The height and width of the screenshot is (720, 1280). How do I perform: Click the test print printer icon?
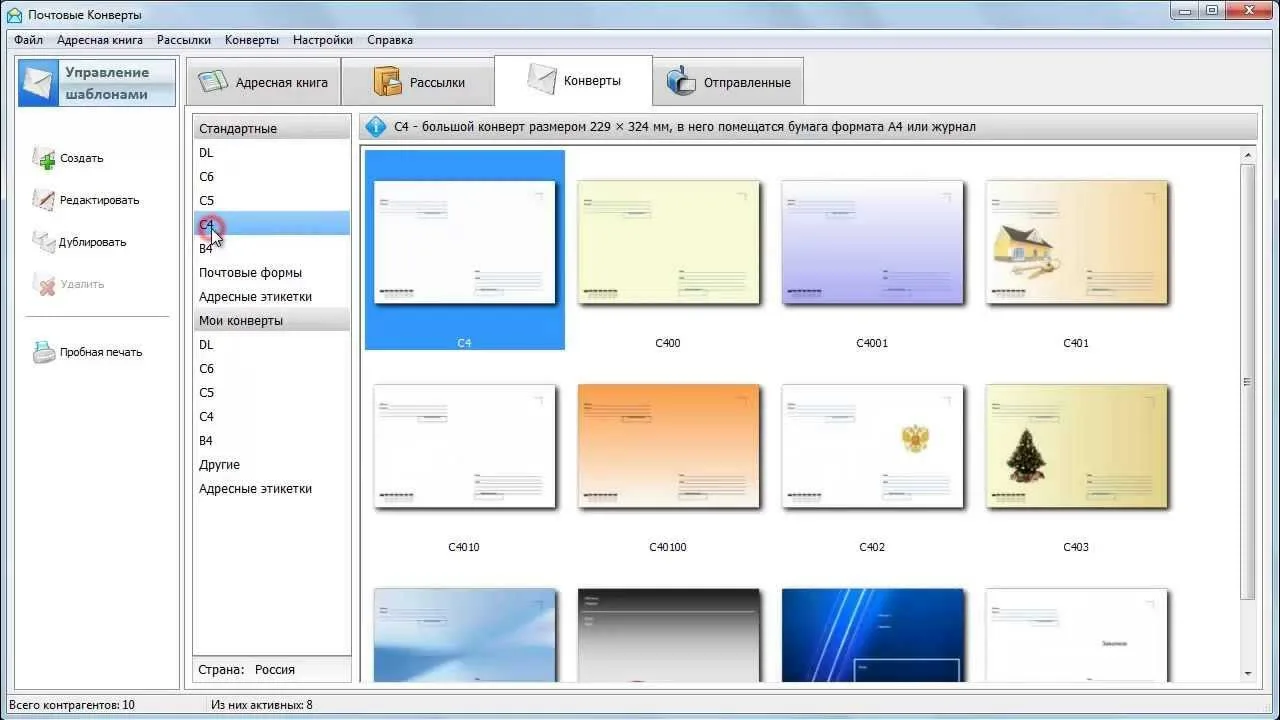coord(44,352)
